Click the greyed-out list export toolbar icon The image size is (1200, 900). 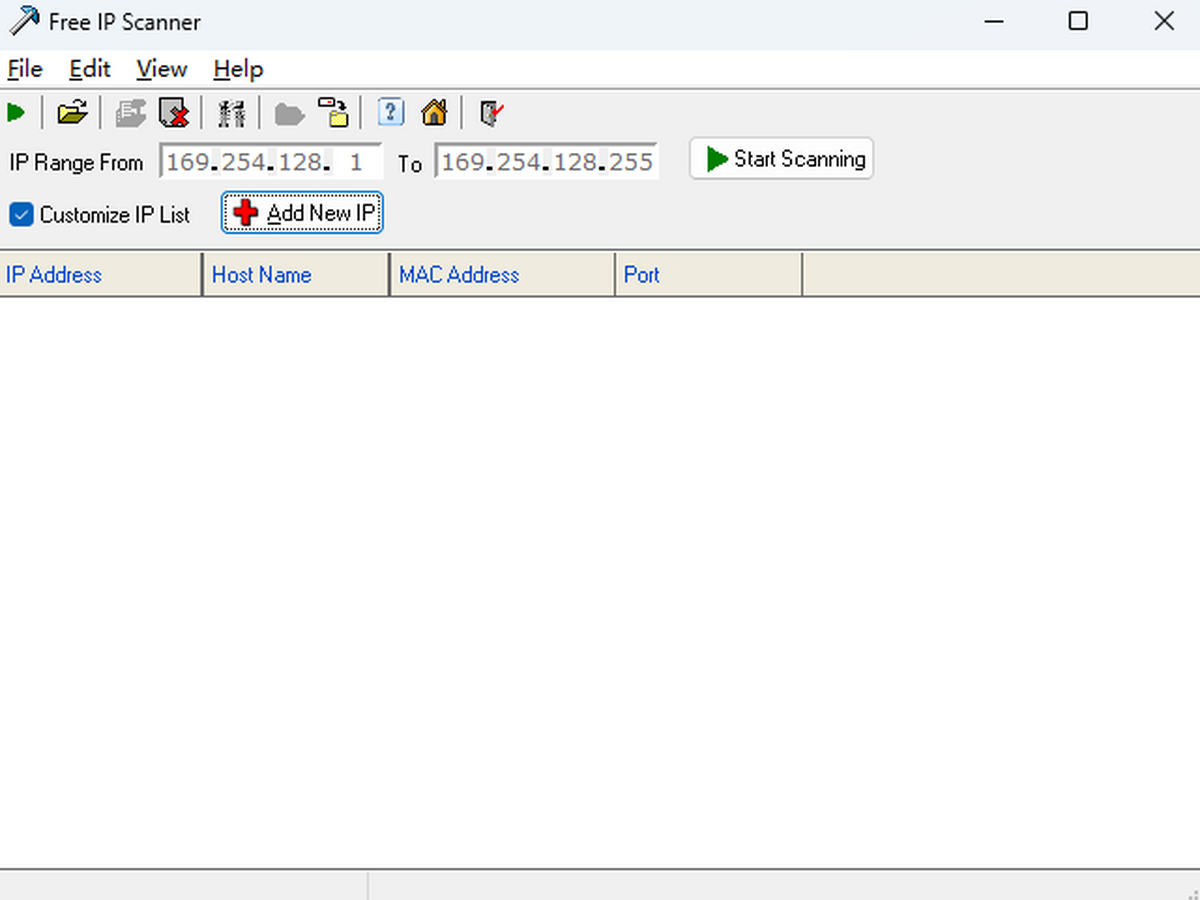[130, 113]
